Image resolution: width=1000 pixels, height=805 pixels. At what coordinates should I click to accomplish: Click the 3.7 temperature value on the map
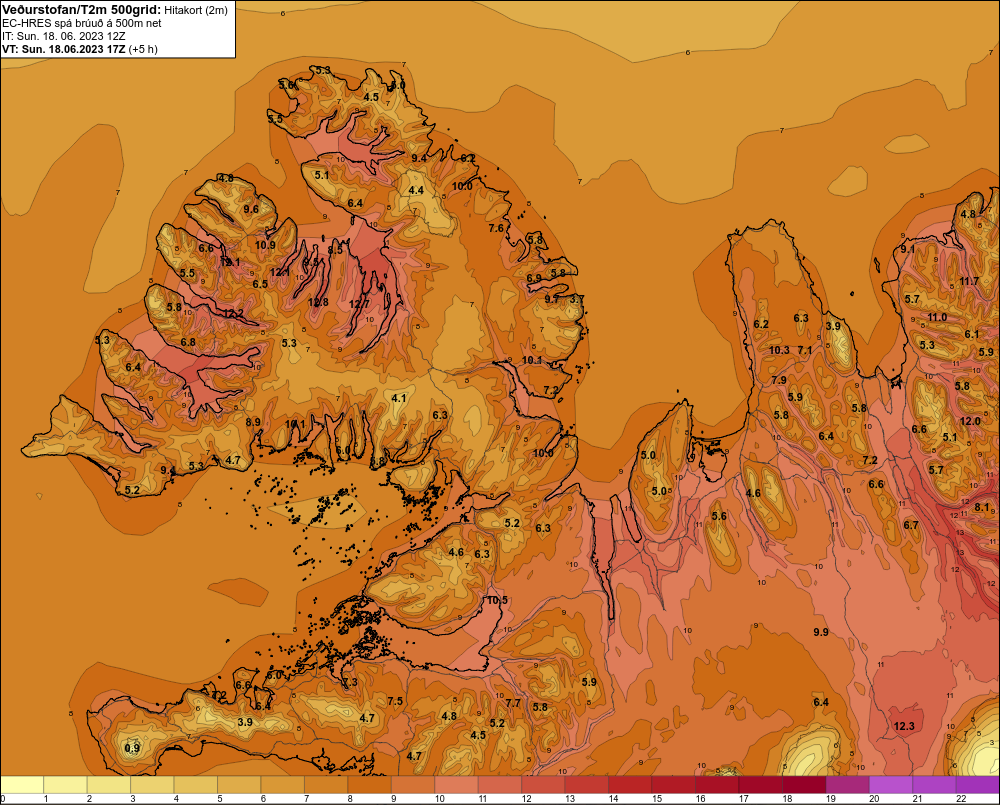point(577,299)
